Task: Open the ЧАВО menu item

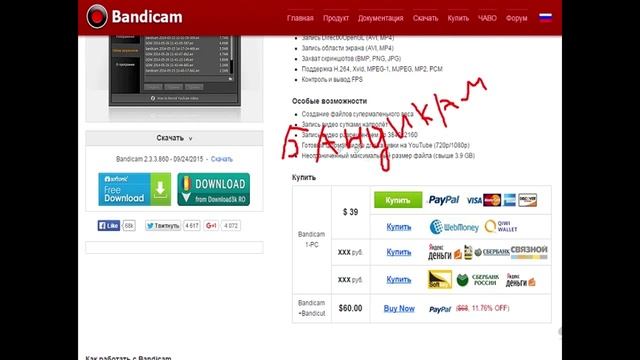Action: point(487,18)
